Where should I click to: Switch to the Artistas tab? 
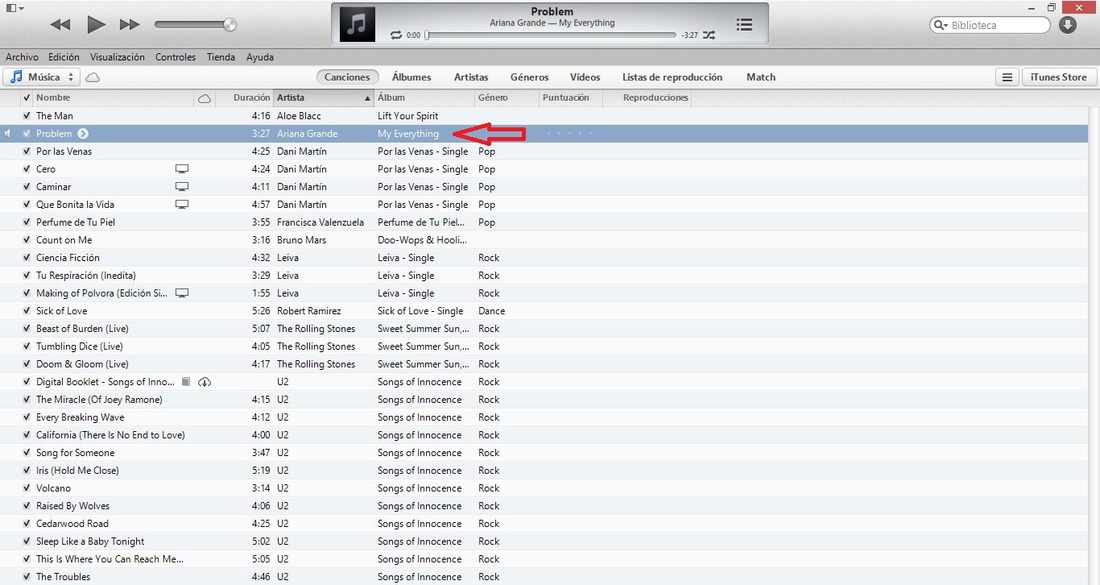coord(471,77)
